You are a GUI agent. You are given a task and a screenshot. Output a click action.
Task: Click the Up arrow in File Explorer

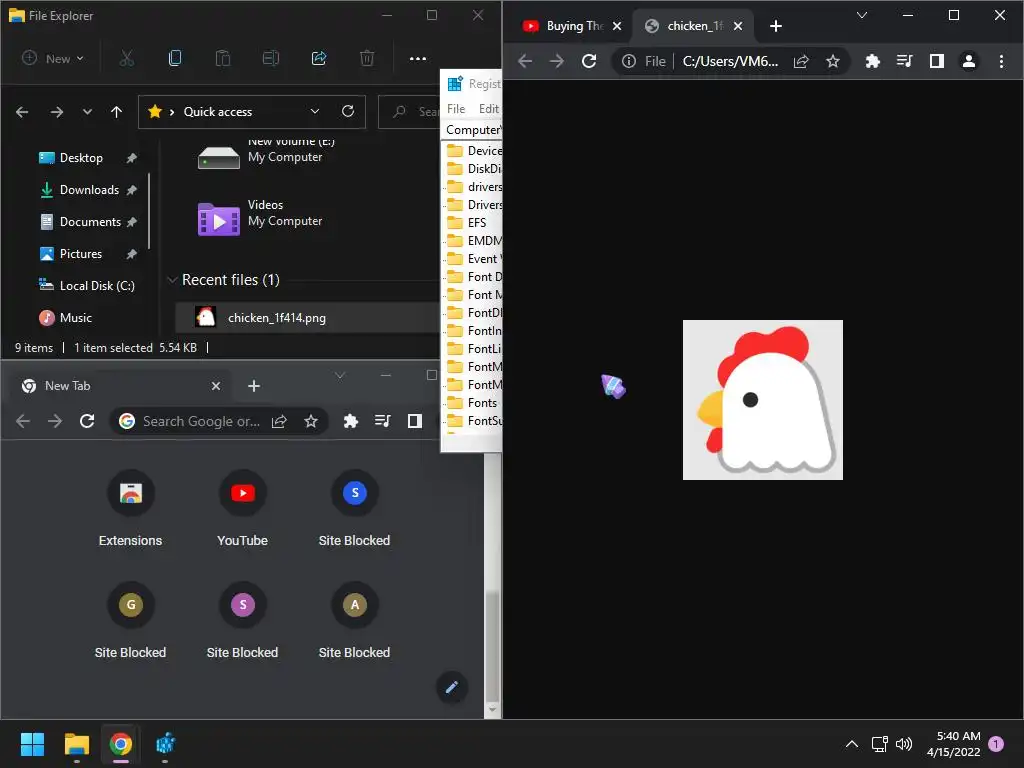pos(116,112)
